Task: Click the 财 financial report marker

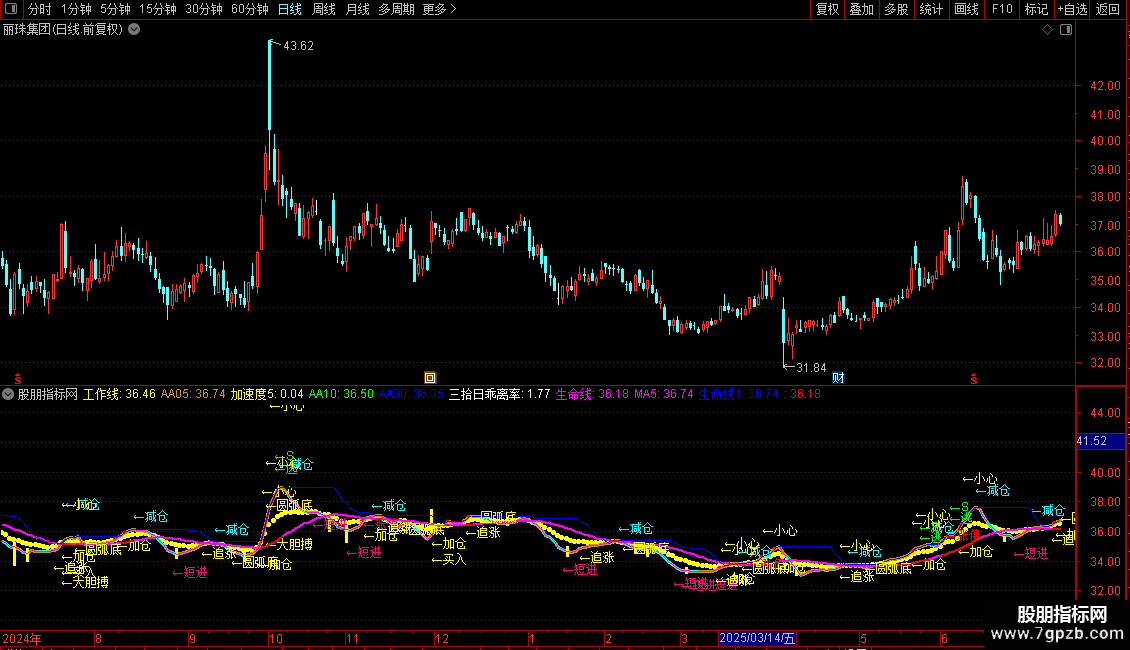Action: 838,378
